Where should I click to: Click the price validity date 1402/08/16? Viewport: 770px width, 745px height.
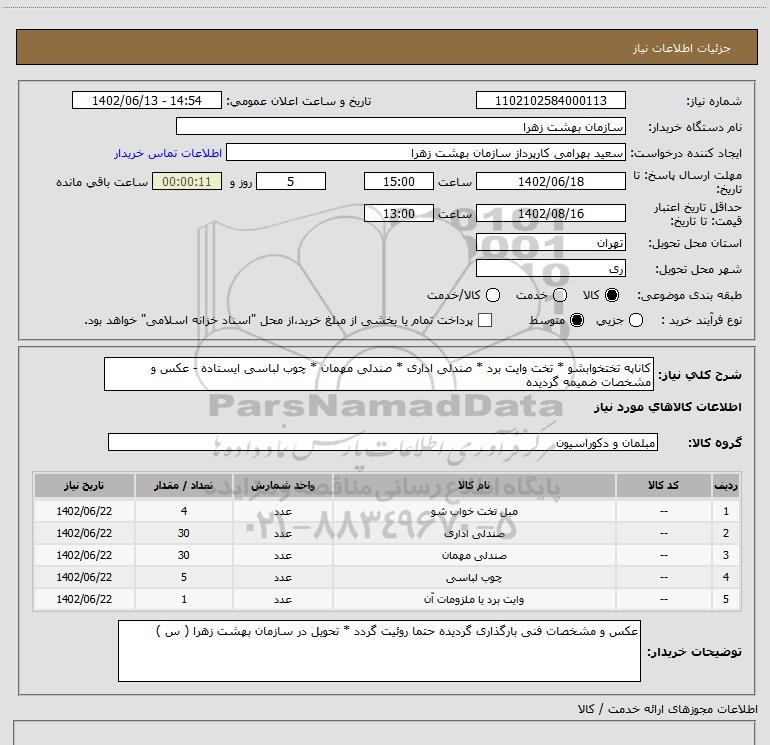coord(550,214)
